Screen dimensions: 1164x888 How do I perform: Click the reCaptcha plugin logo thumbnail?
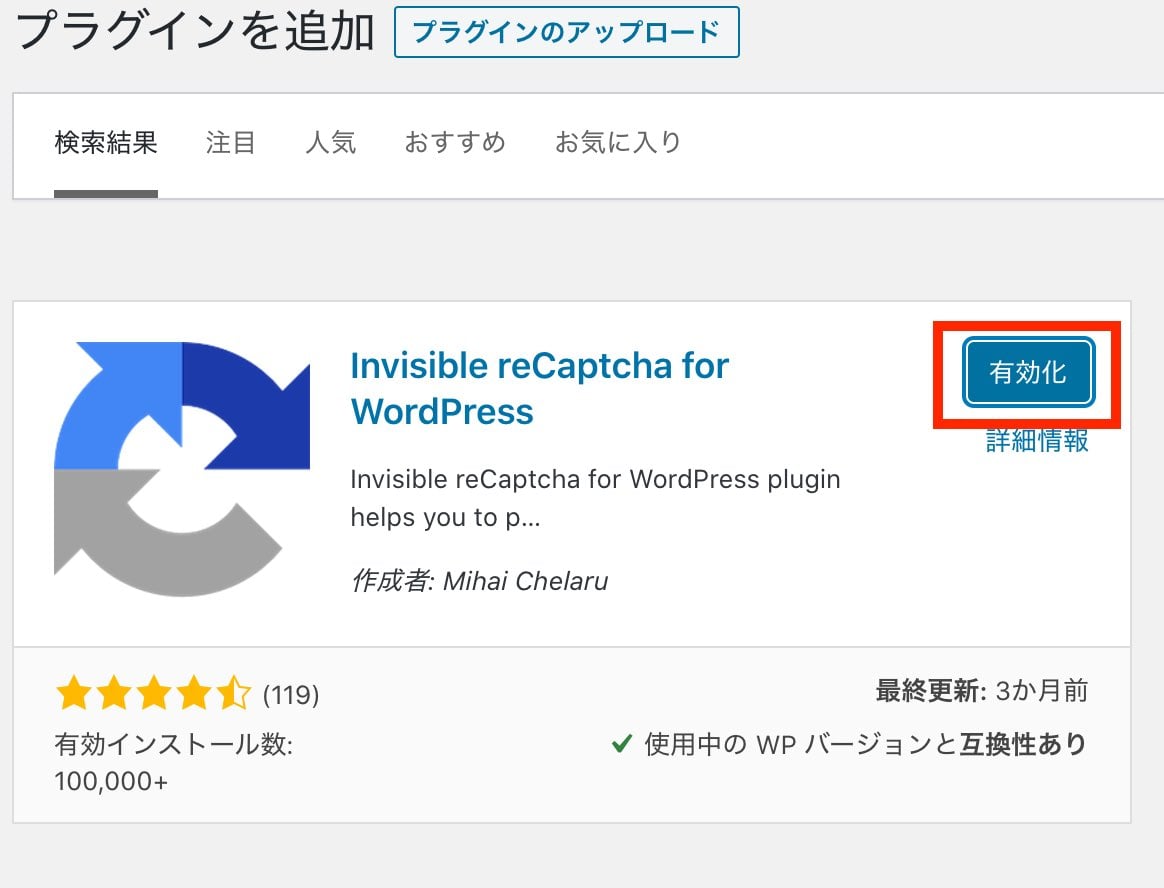(x=182, y=469)
